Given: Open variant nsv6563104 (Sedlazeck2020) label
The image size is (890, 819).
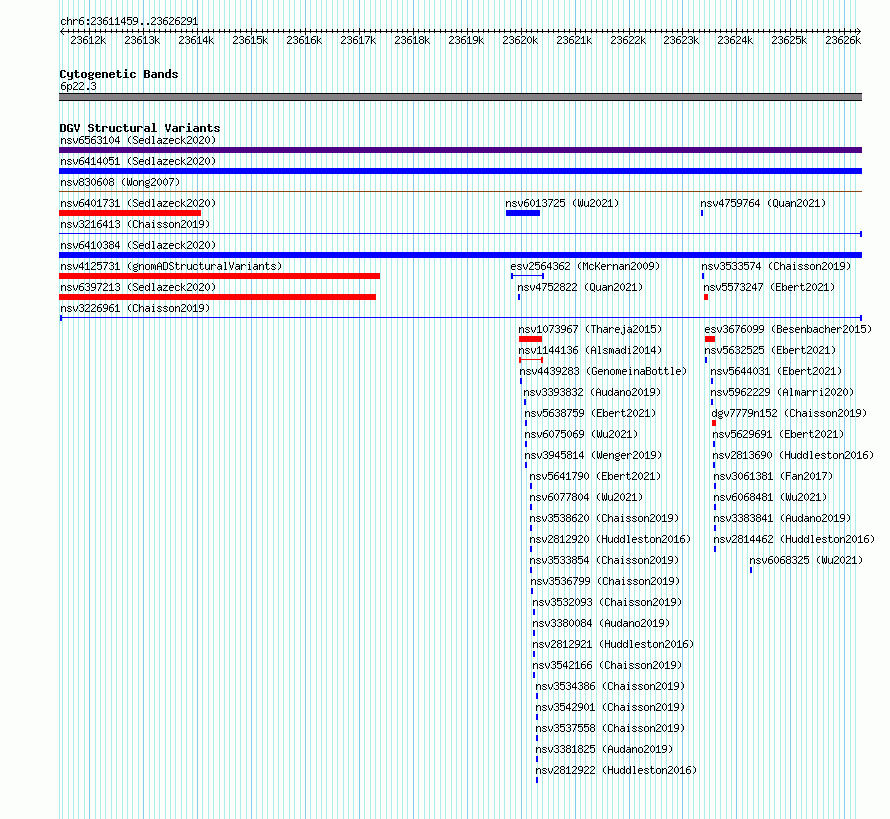Looking at the screenshot, I should [x=138, y=140].
